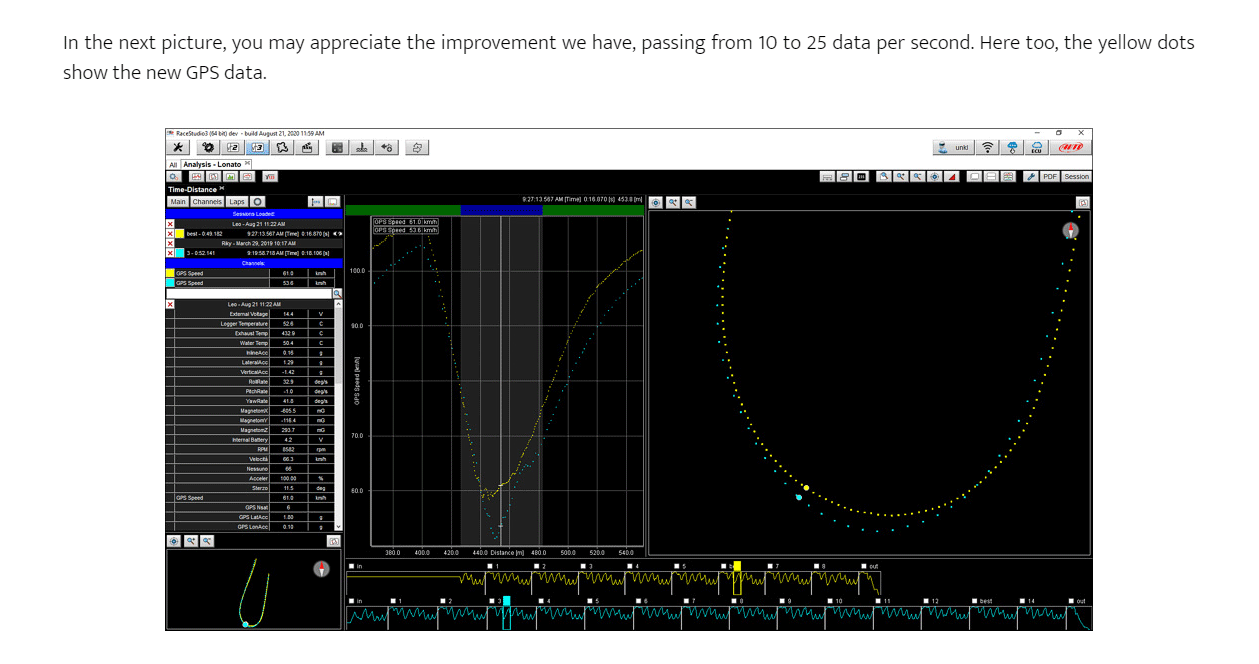The width and height of the screenshot is (1259, 664).
Task: Toggle the lap 12 checkbox in the cyan session strip
Action: (x=925, y=601)
